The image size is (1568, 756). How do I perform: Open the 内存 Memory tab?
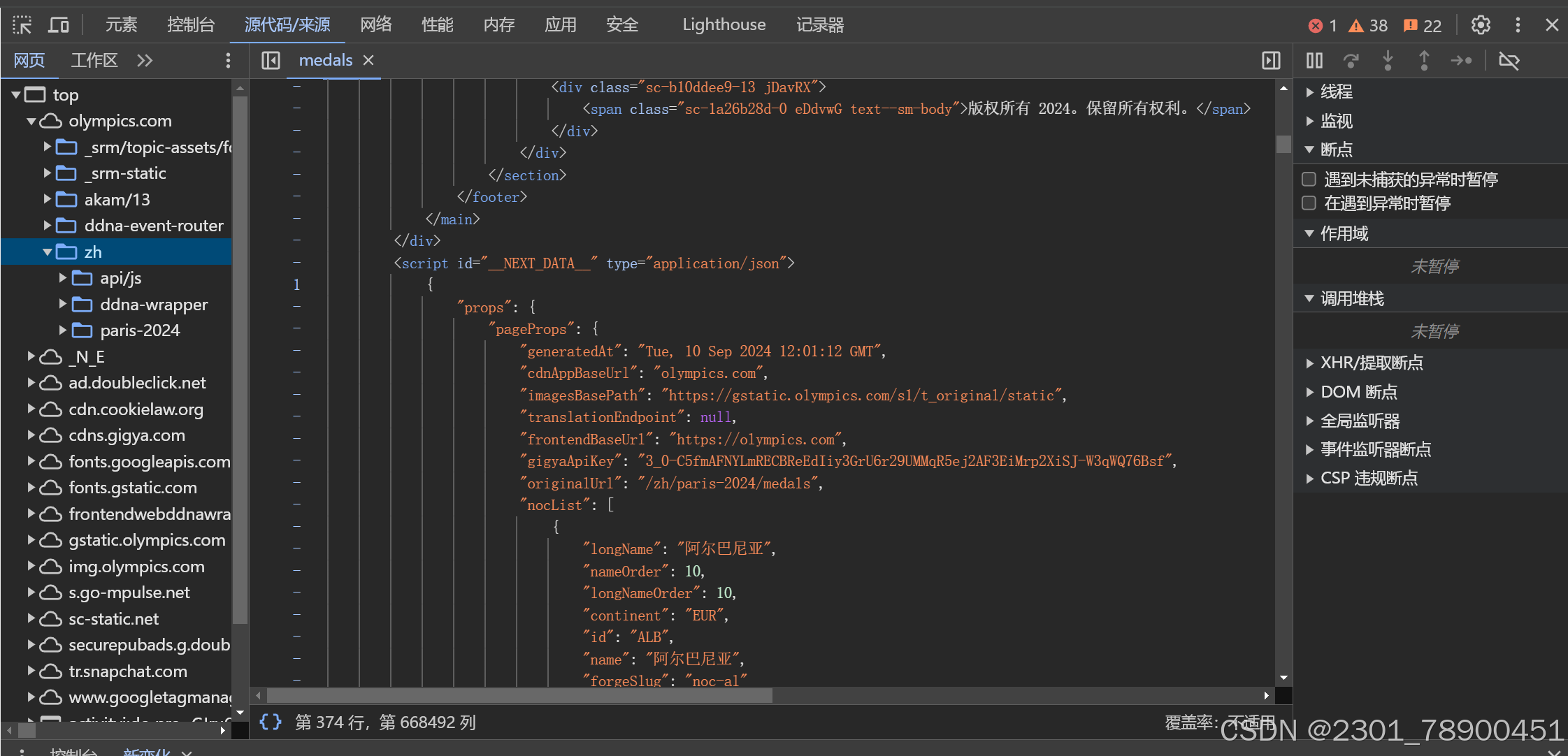tap(499, 25)
